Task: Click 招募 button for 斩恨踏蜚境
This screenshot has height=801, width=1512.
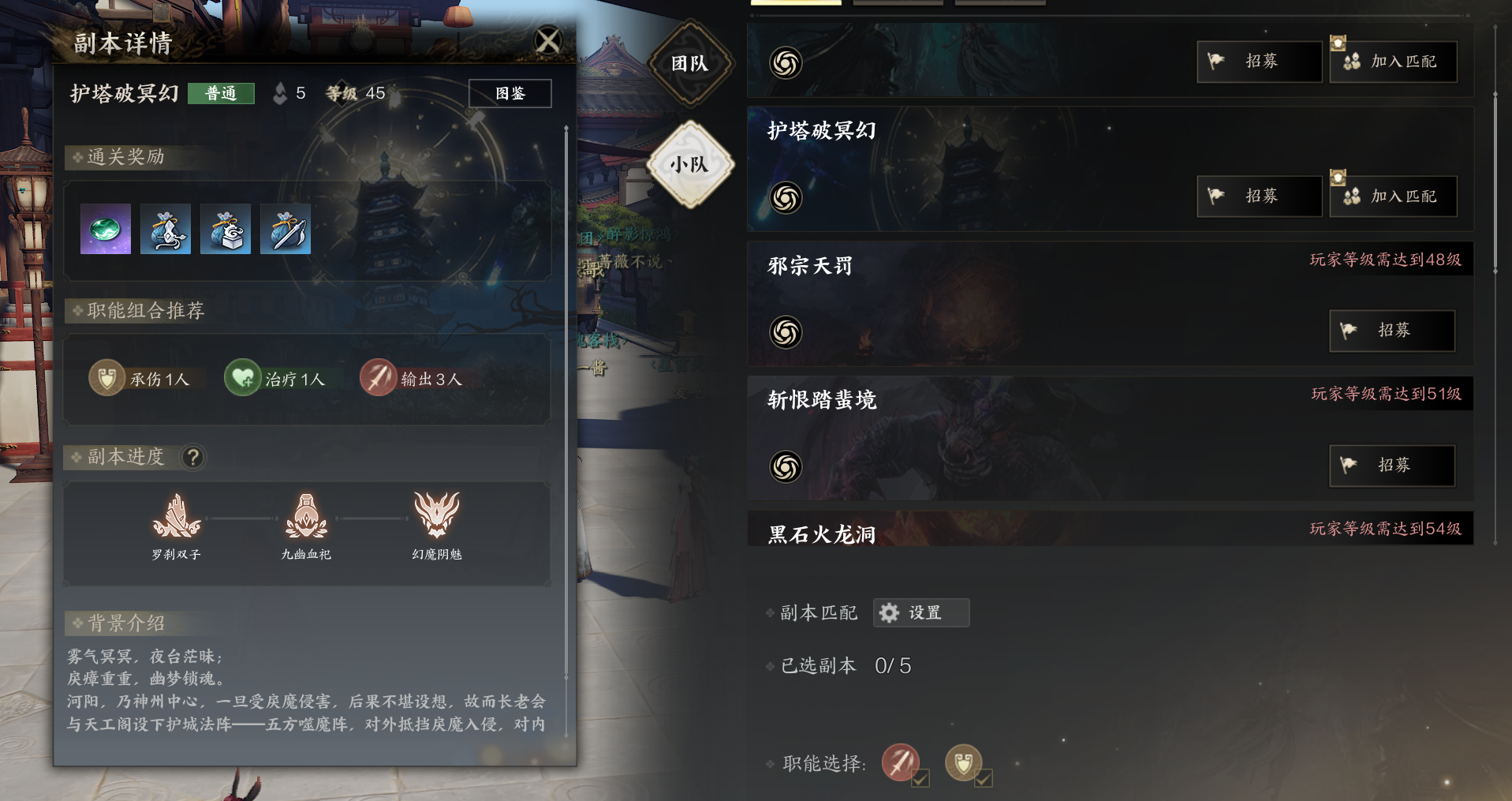Action: tap(1392, 466)
